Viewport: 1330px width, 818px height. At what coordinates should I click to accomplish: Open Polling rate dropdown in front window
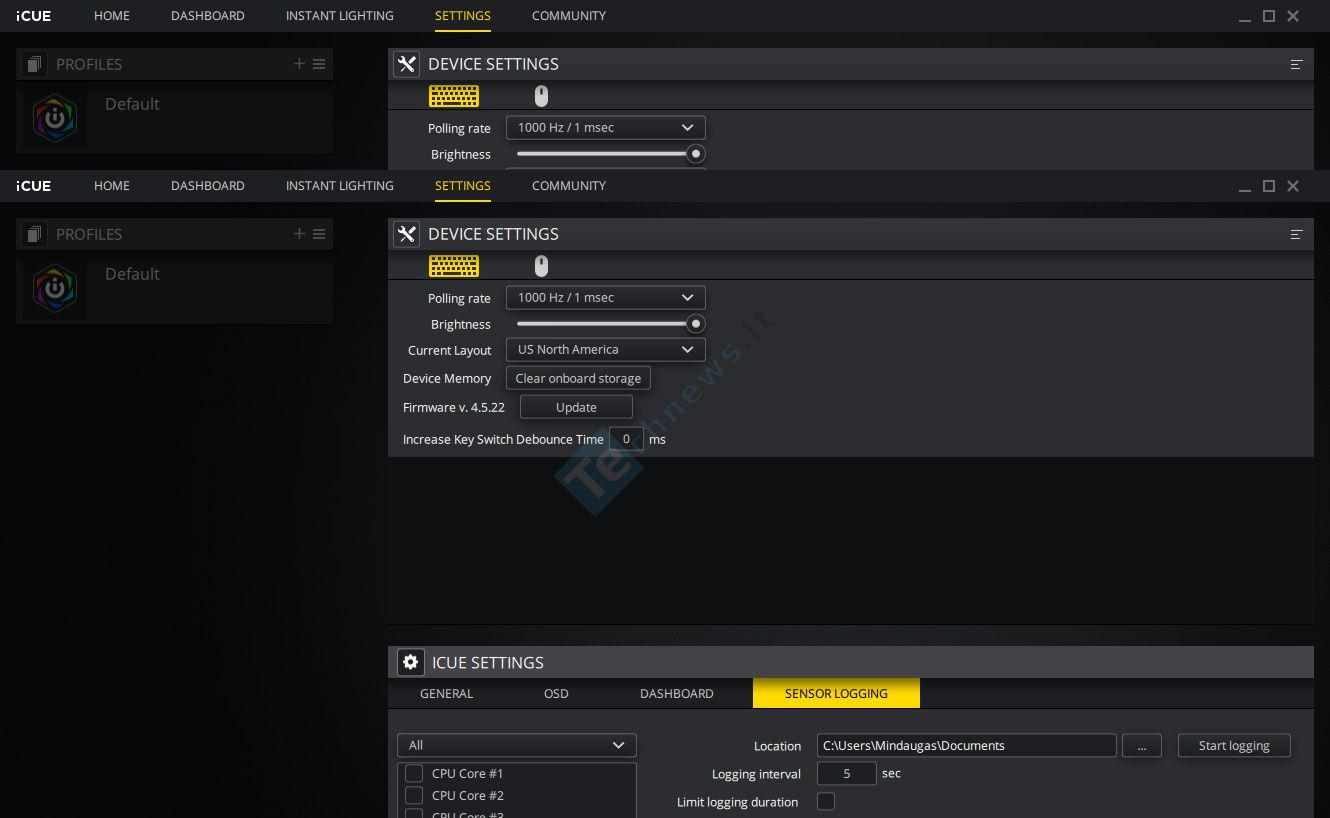coord(606,297)
